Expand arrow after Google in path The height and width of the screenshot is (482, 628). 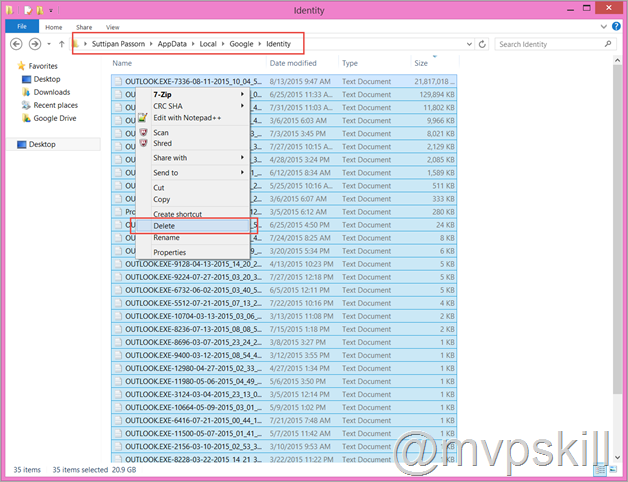click(x=260, y=44)
